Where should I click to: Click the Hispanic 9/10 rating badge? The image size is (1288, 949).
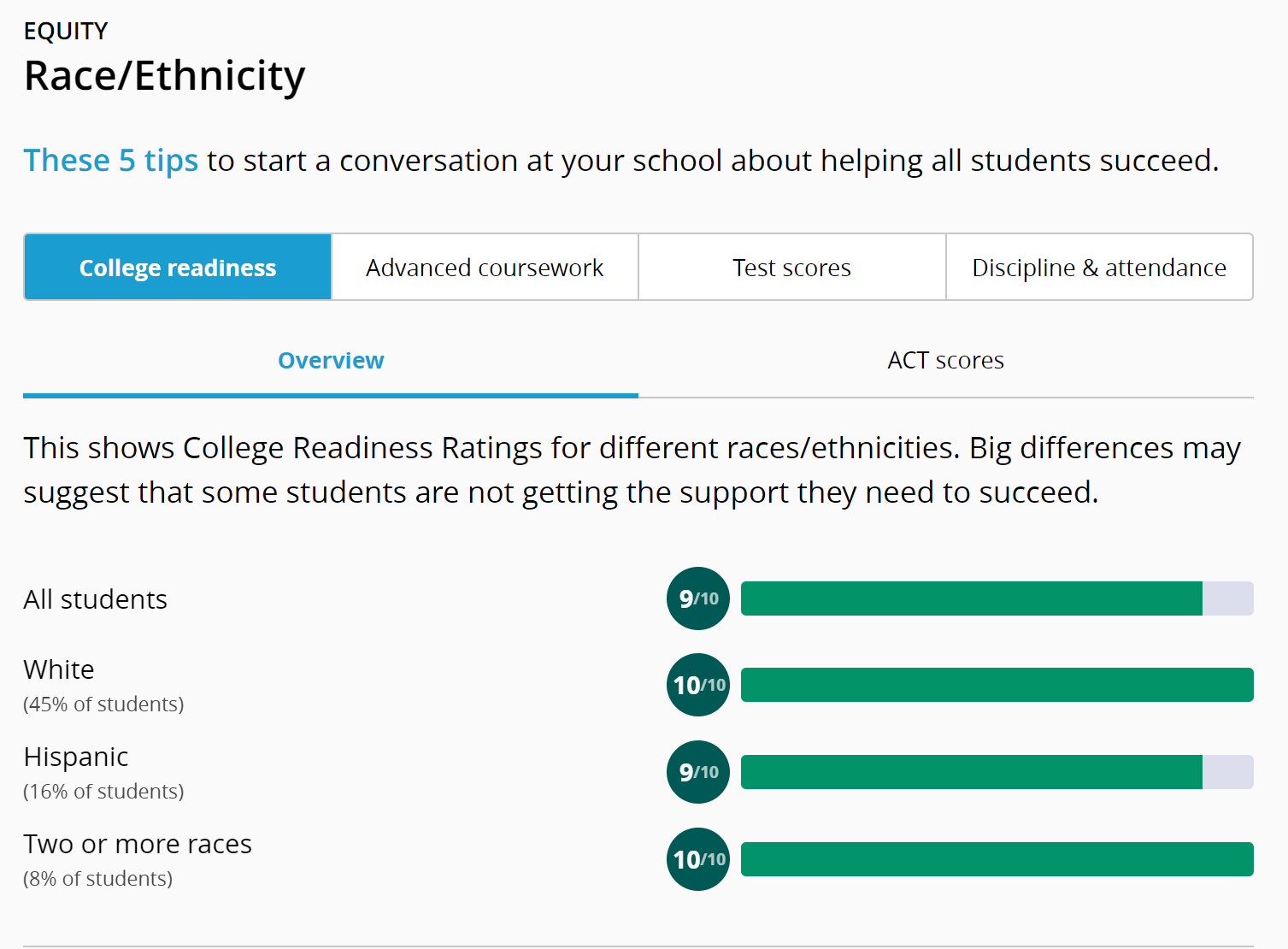point(698,772)
